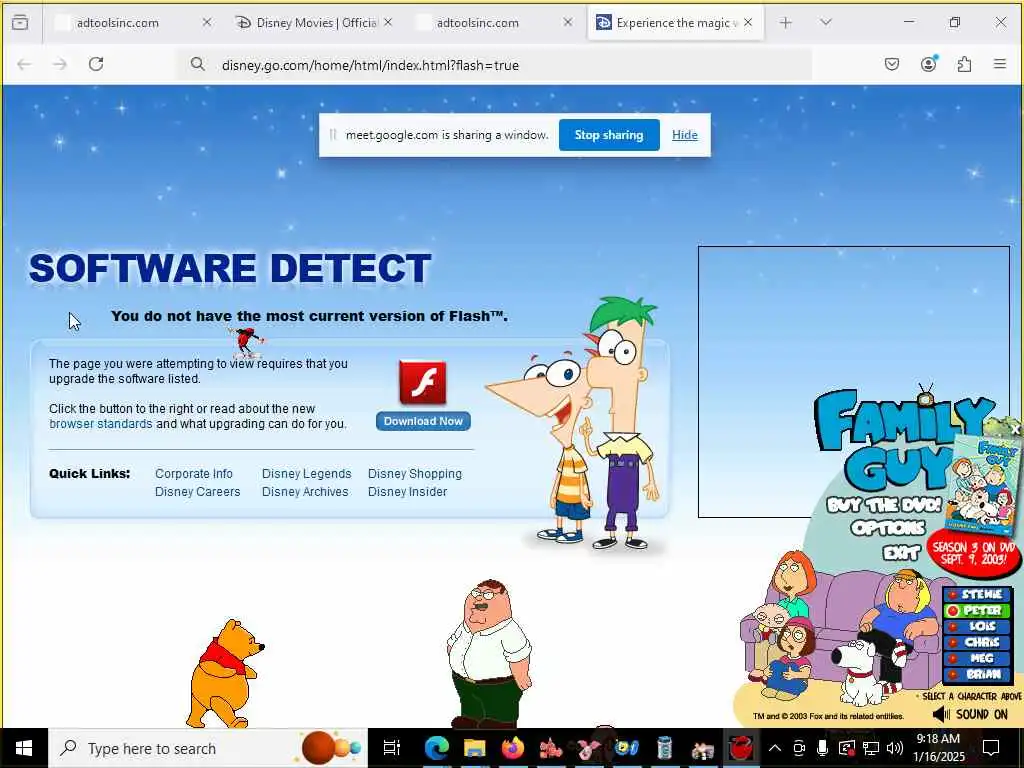The image size is (1024, 768).
Task: Close the Family Guy widget with its X
Action: 1016,430
